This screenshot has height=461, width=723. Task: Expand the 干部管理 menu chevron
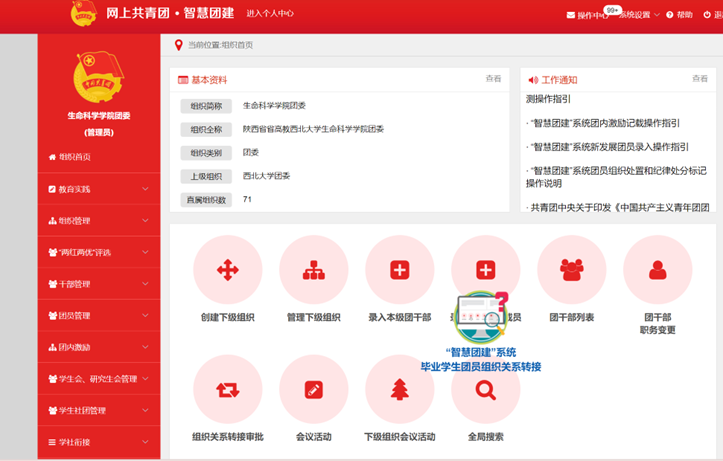pyautogui.click(x=145, y=284)
